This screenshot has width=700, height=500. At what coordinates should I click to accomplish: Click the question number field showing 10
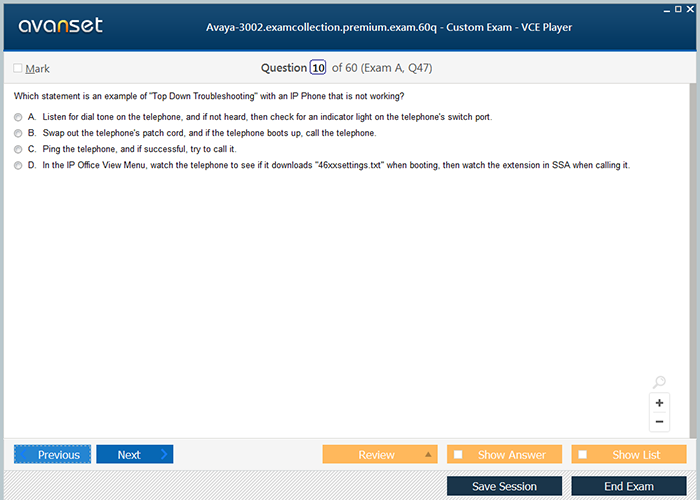coord(318,68)
